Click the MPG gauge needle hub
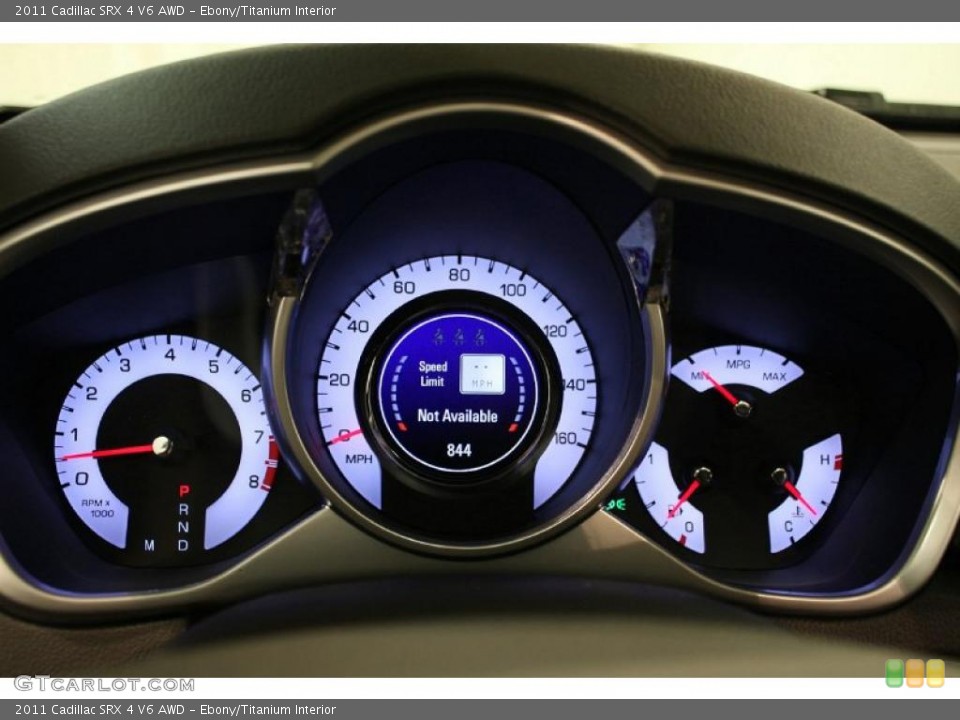960x720 pixels. (x=742, y=408)
